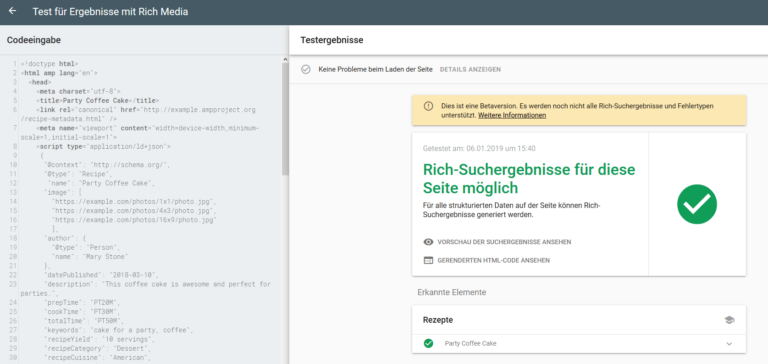Screen dimensions: 768x364
Task: Click the eye icon for search preview
Action: pyautogui.click(x=428, y=242)
